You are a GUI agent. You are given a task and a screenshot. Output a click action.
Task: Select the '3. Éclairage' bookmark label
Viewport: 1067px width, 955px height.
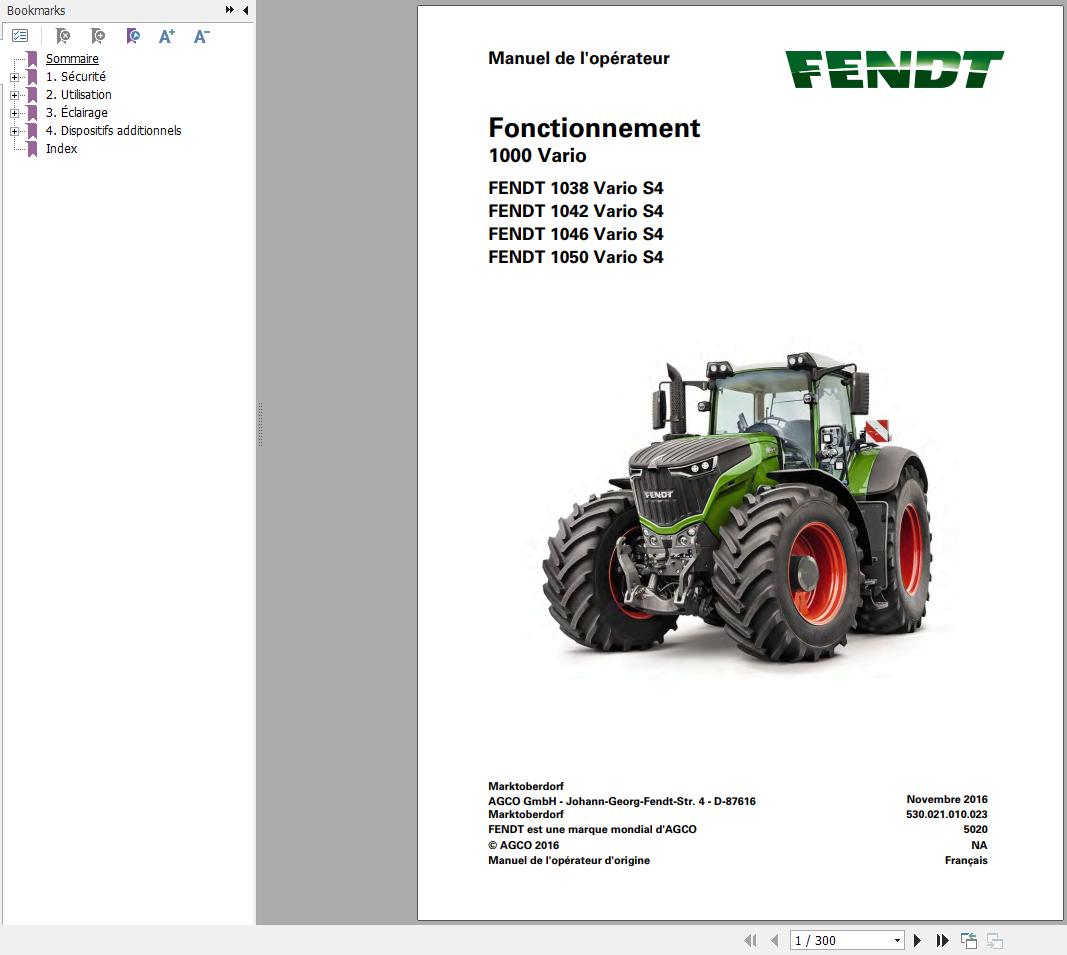tap(76, 112)
